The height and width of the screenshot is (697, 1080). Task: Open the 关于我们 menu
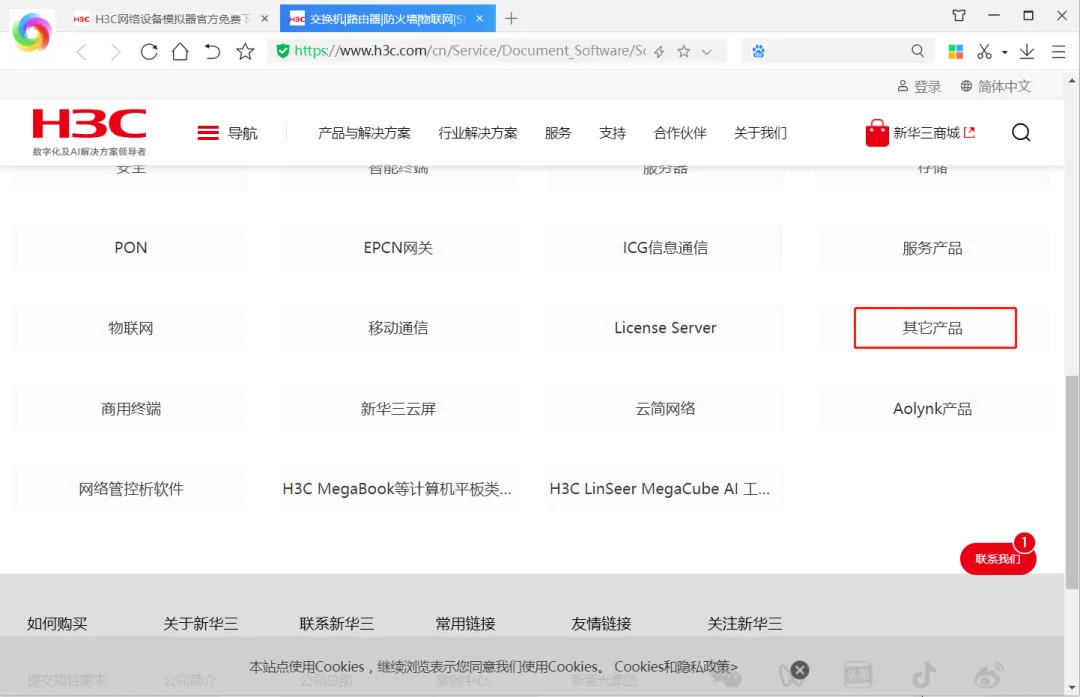[x=760, y=133]
